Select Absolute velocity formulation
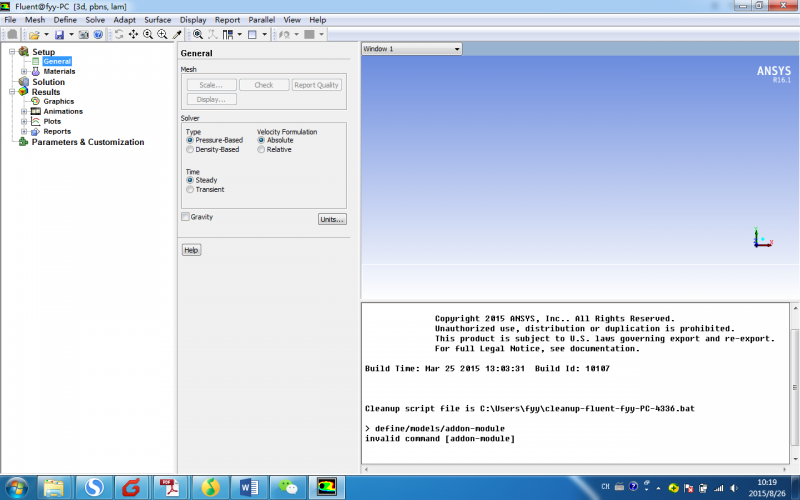 click(x=261, y=140)
